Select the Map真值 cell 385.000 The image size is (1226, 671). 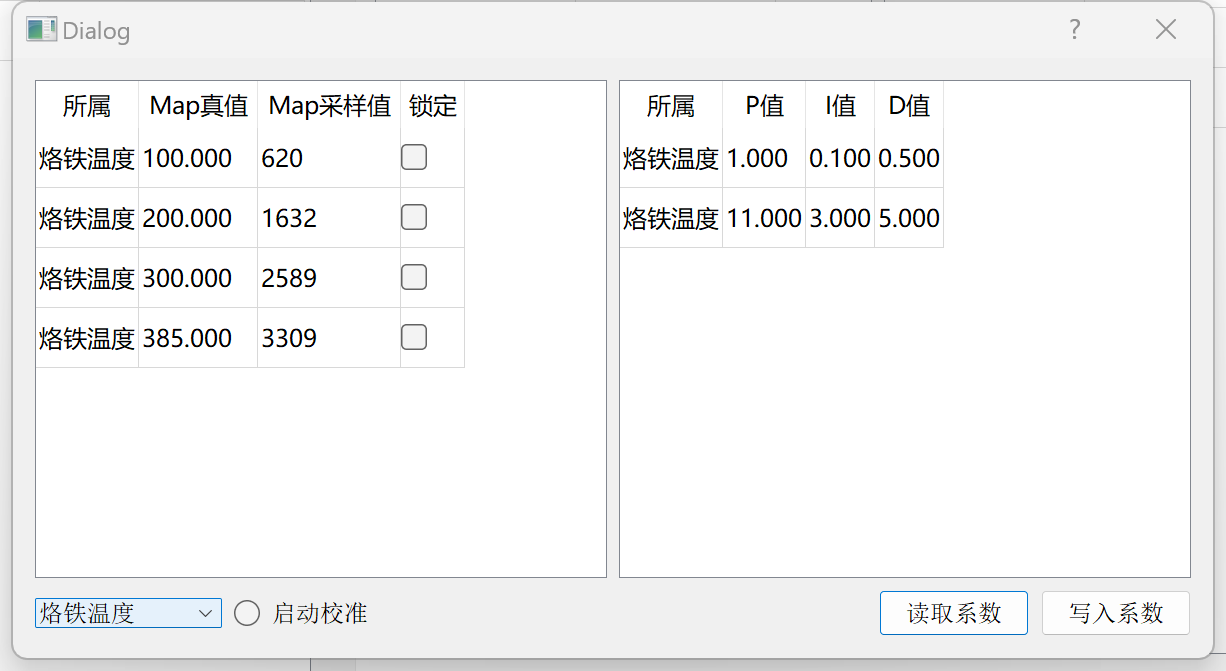(198, 338)
